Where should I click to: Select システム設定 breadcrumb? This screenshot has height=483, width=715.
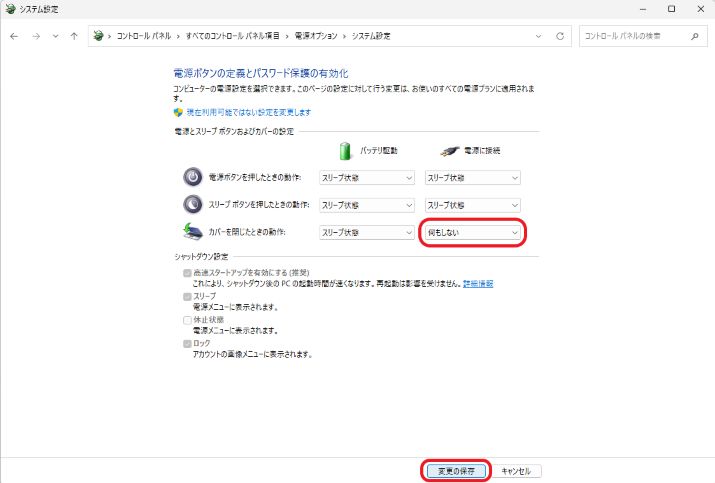[x=371, y=36]
